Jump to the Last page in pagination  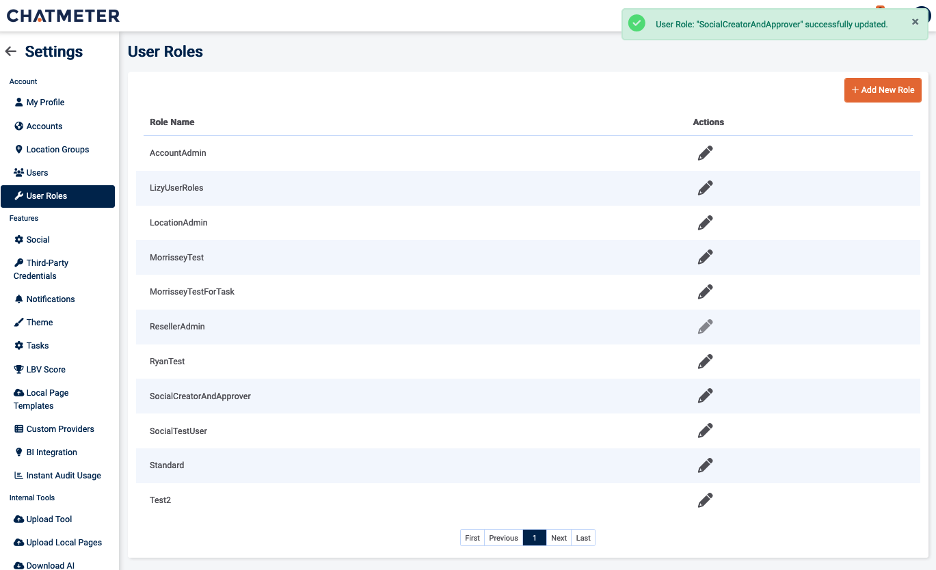click(583, 538)
